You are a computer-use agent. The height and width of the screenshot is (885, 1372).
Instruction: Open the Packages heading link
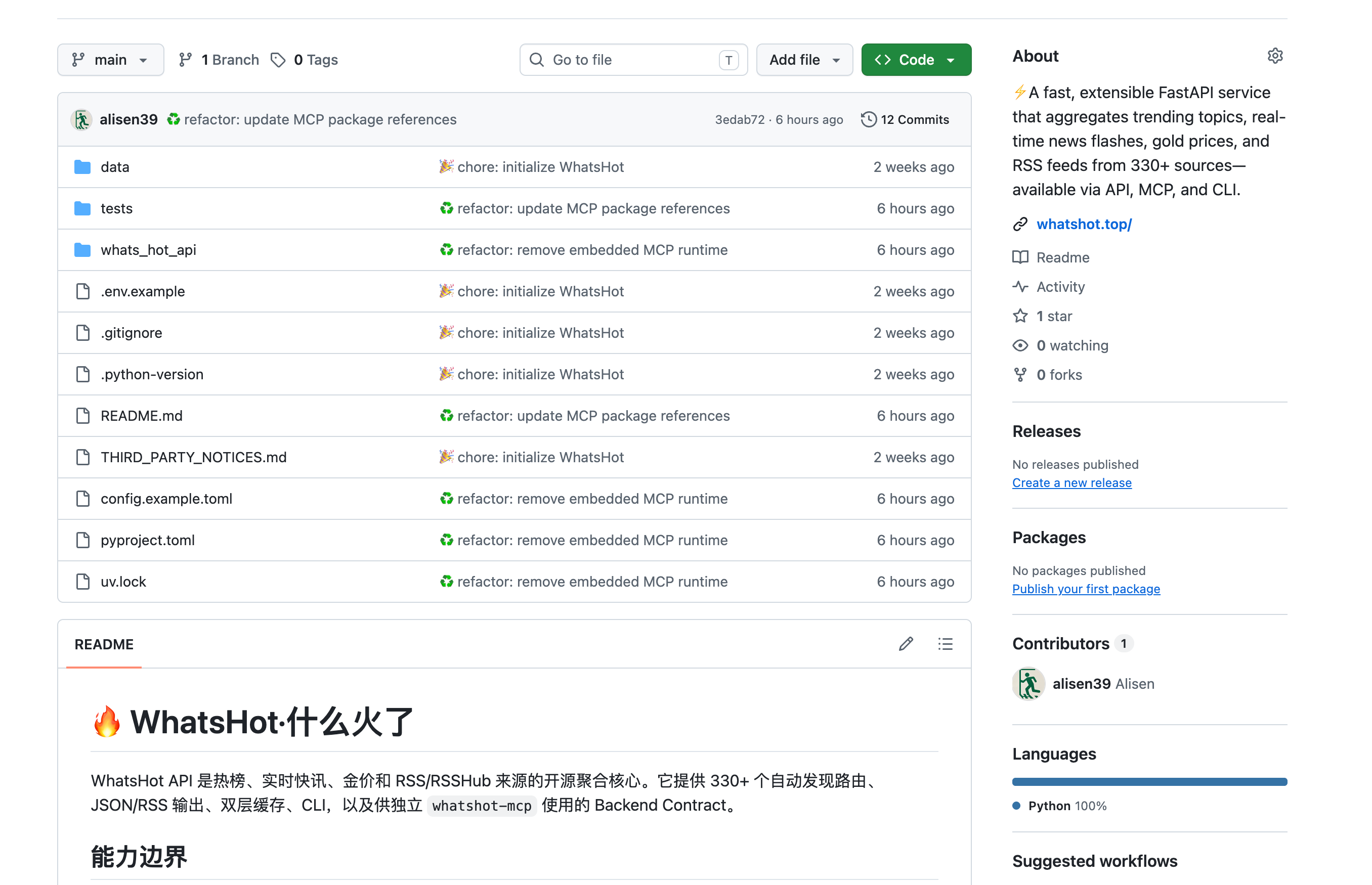pyautogui.click(x=1049, y=537)
